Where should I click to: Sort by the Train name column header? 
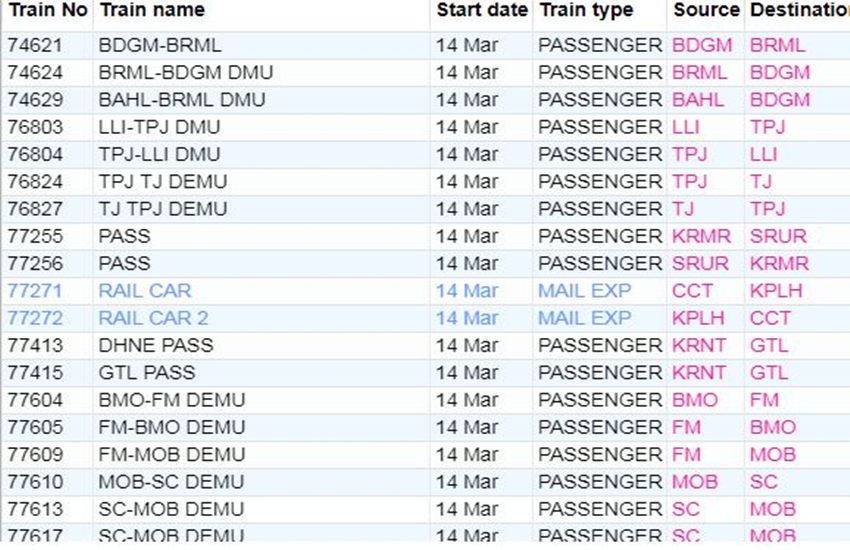coord(151,11)
